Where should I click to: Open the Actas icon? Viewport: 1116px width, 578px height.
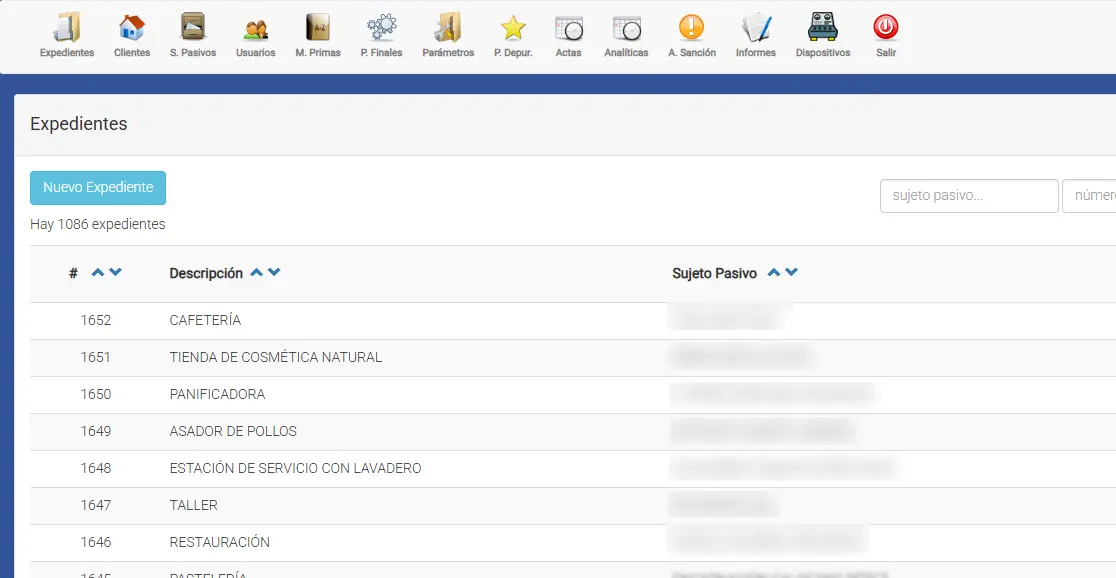click(x=568, y=29)
